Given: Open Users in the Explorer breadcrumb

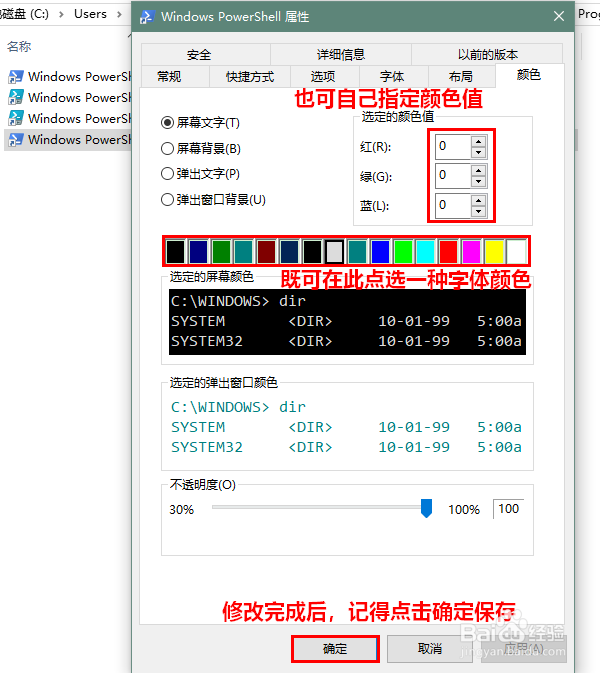Looking at the screenshot, I should point(90,14).
